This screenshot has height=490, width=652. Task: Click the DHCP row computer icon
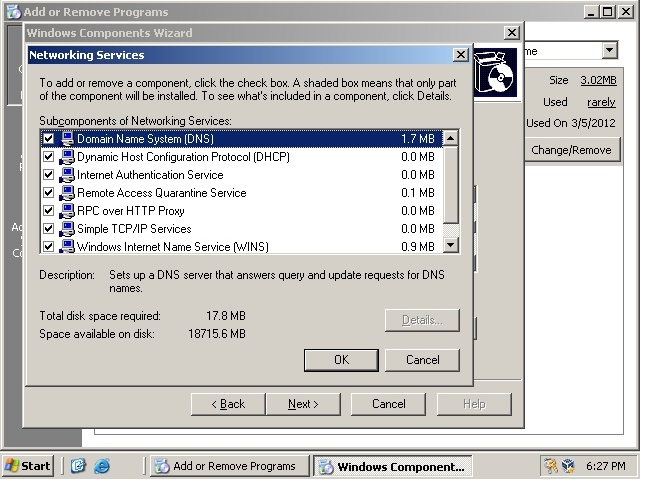click(x=67, y=157)
